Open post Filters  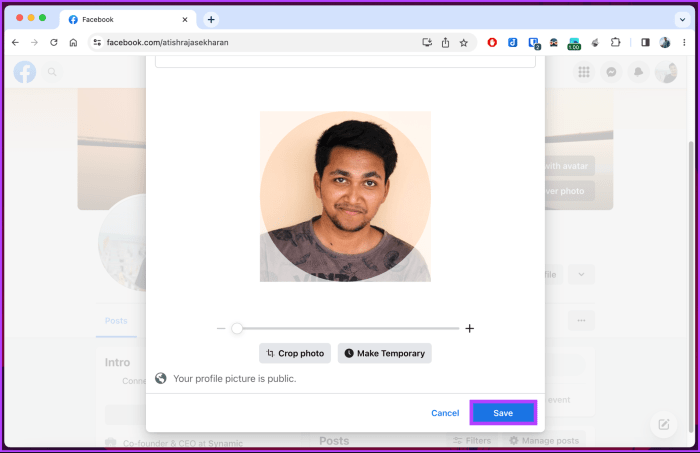[472, 441]
